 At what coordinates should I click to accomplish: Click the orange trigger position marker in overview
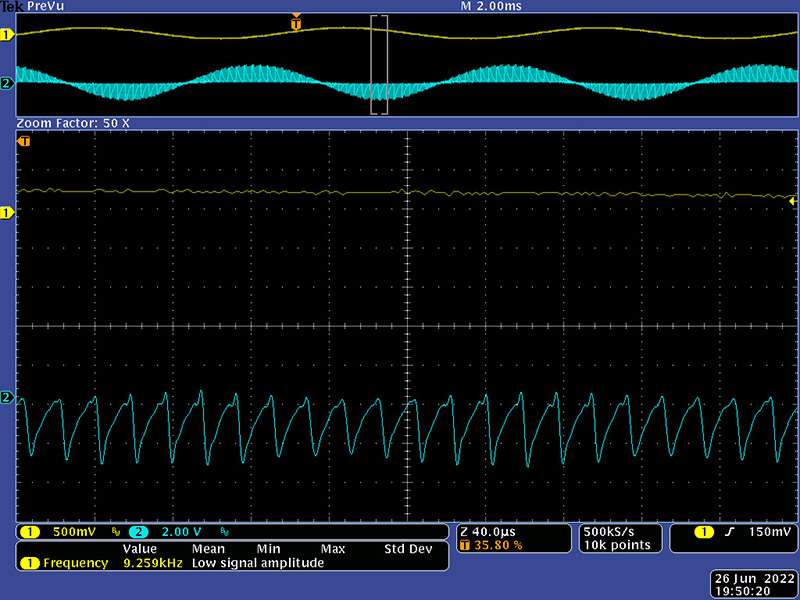coord(296,23)
